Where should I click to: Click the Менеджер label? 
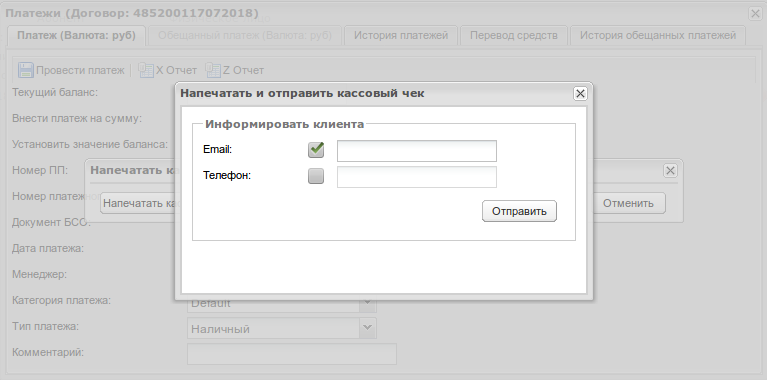39,274
